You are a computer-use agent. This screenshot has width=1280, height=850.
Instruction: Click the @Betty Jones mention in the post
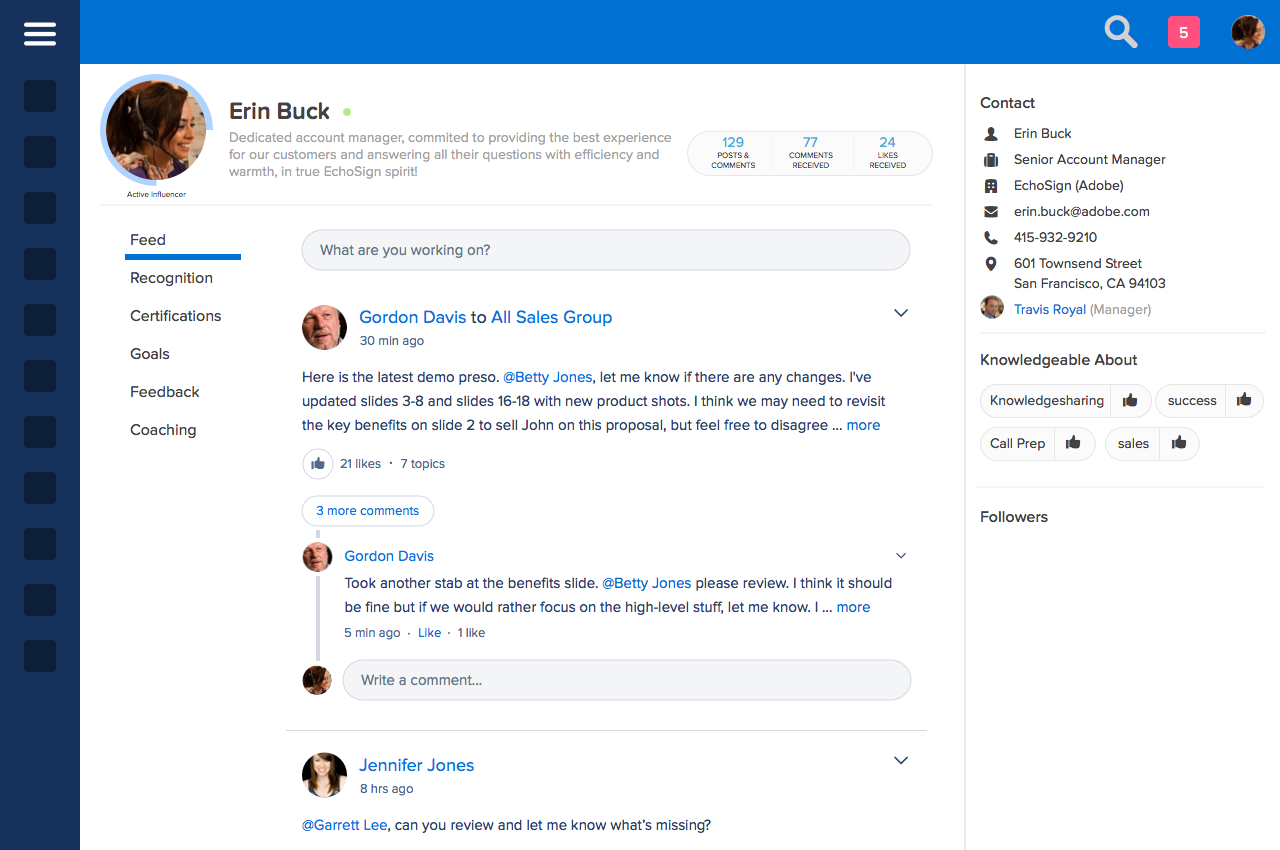548,377
